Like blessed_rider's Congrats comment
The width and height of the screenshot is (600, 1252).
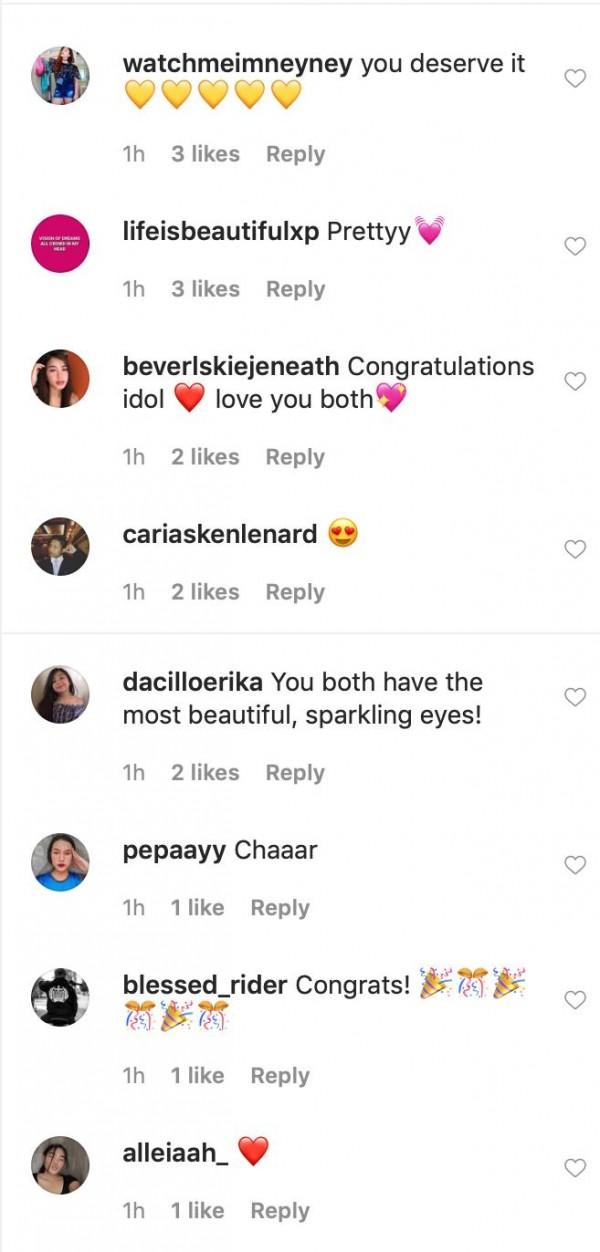(575, 1000)
